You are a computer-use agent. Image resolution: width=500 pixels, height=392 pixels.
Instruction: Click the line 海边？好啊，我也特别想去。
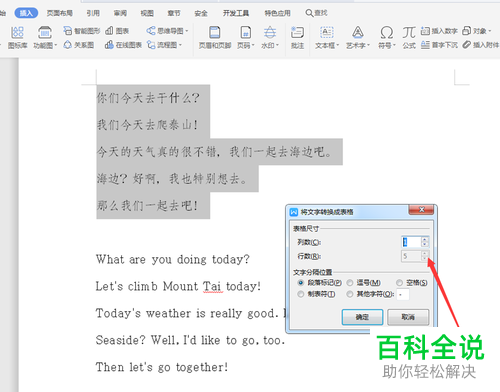[172, 179]
